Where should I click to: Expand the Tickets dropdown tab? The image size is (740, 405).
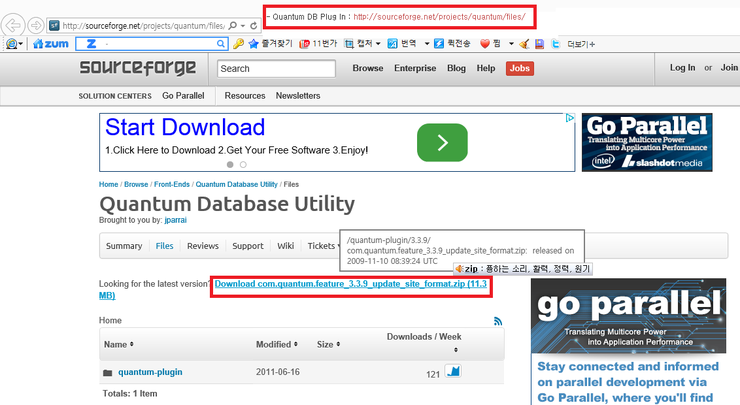tap(325, 246)
